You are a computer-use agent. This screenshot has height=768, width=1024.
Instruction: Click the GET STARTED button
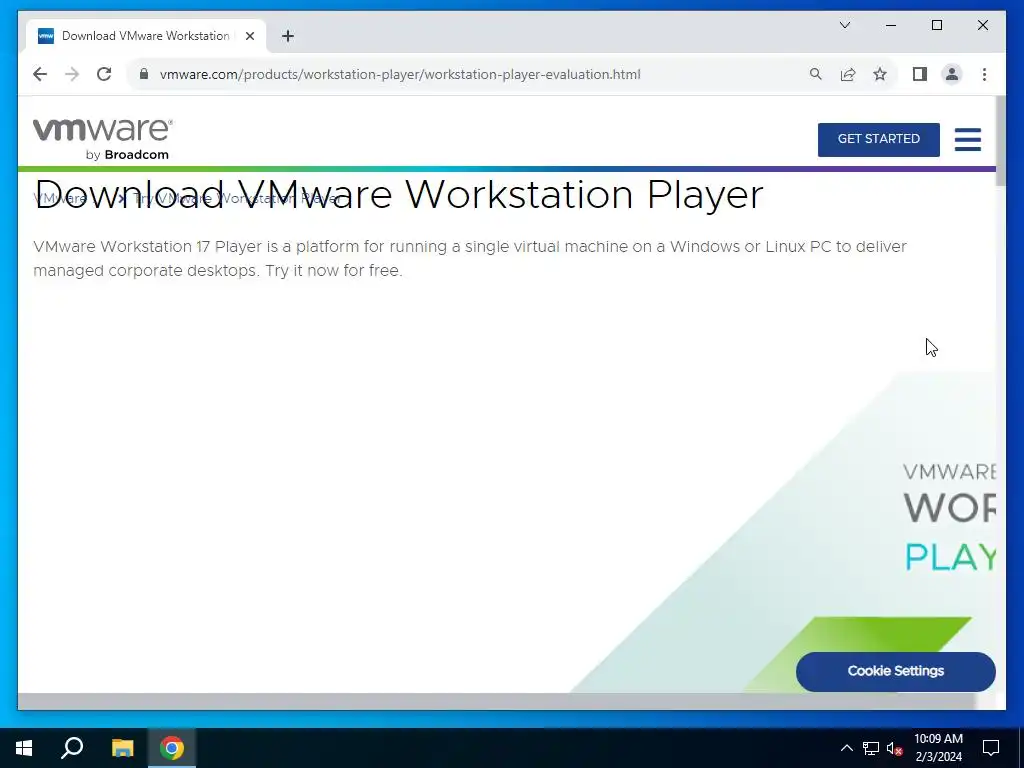(878, 139)
